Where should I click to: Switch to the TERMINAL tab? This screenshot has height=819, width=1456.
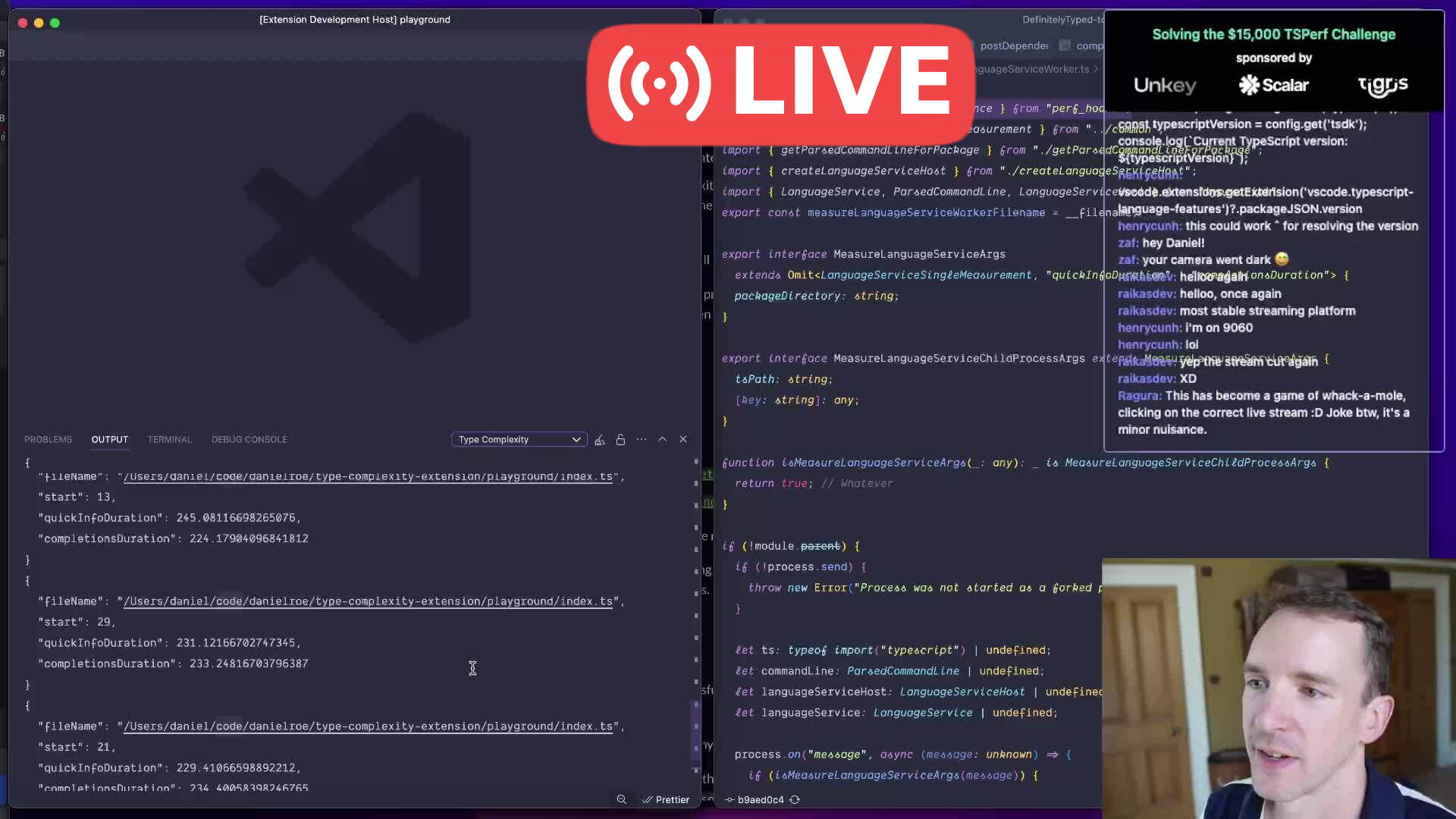pos(170,440)
